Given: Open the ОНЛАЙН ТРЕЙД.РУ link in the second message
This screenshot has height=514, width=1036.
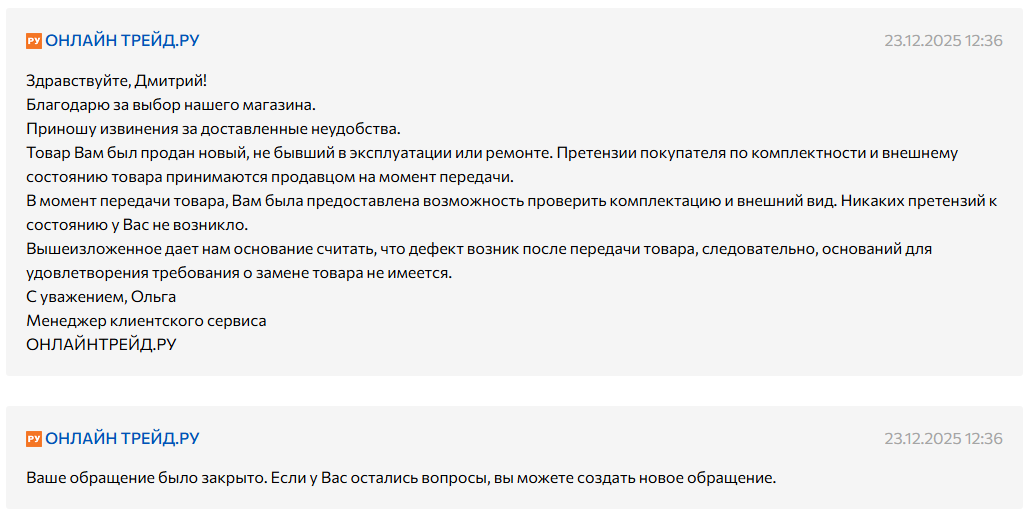Looking at the screenshot, I should click(122, 439).
